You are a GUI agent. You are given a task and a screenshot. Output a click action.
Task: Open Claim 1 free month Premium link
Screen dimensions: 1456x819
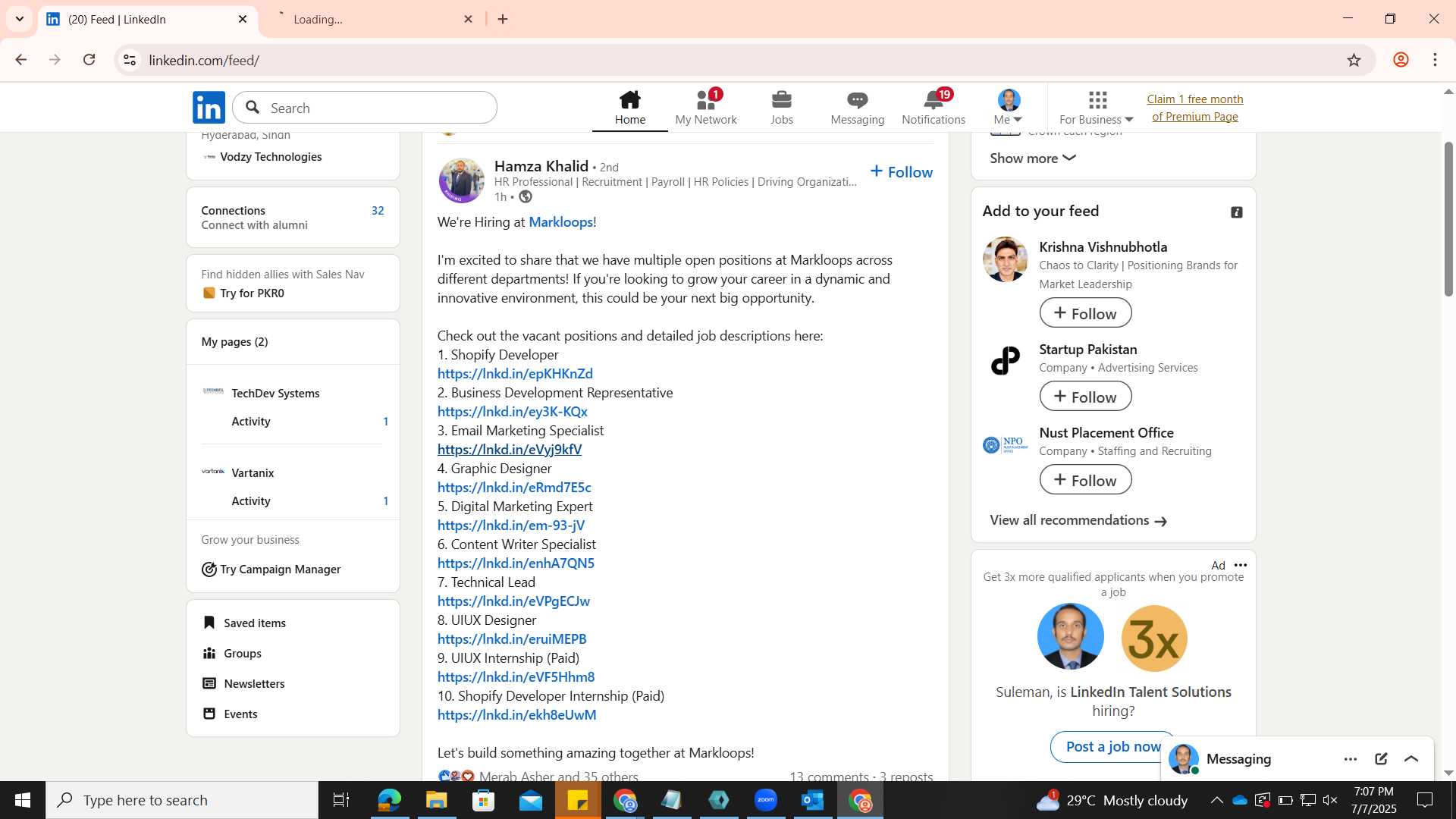coord(1194,108)
